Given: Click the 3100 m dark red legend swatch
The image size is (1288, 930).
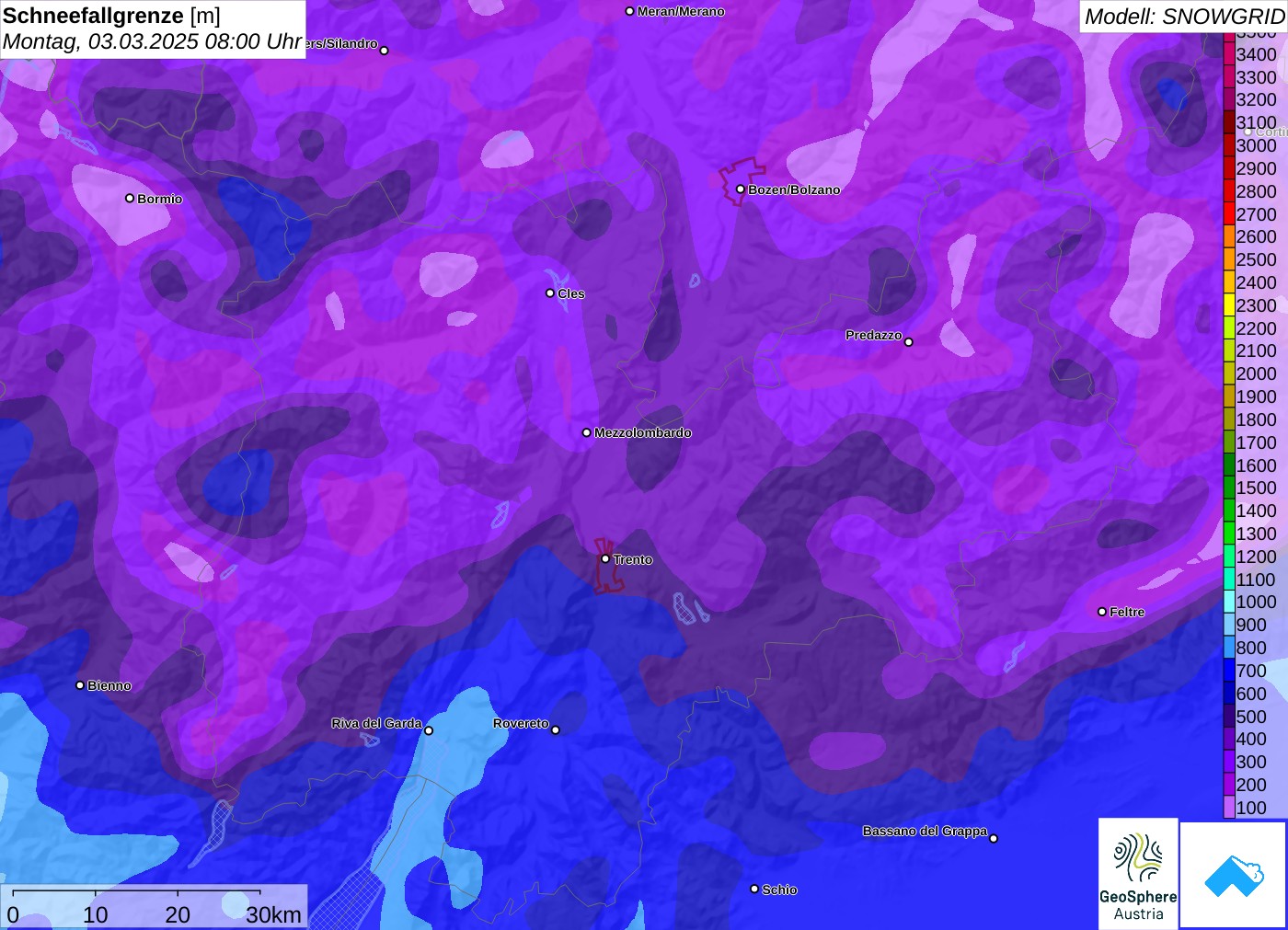Looking at the screenshot, I should [x=1229, y=122].
